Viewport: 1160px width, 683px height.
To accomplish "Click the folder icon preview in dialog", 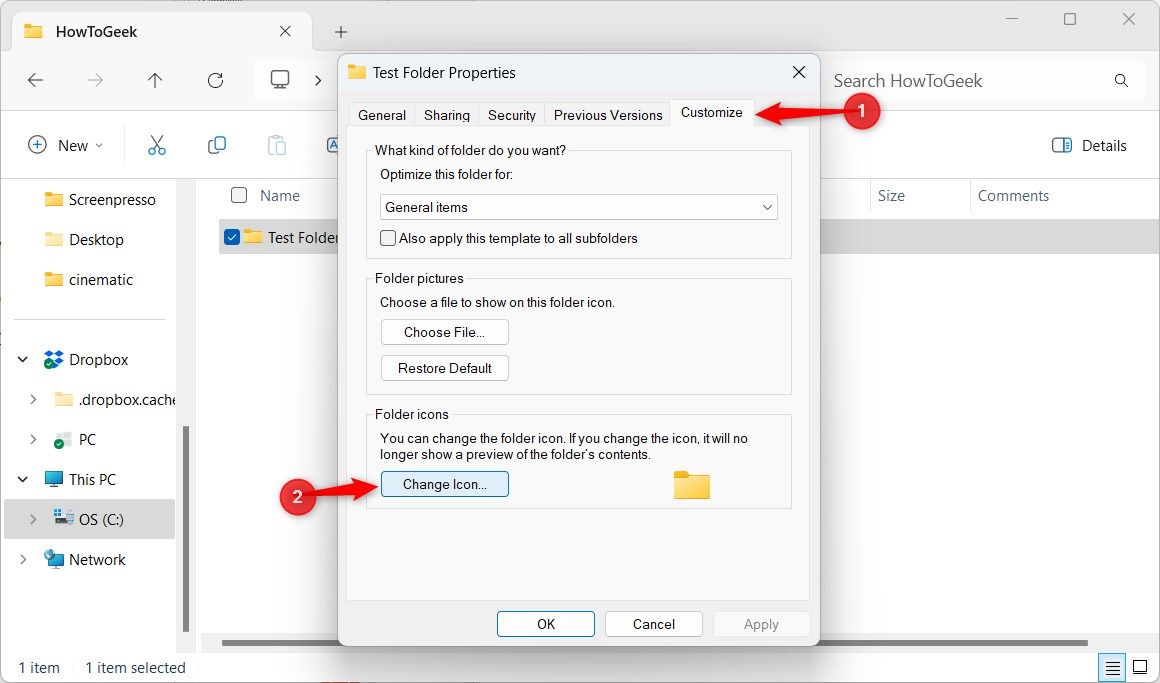I will point(692,485).
